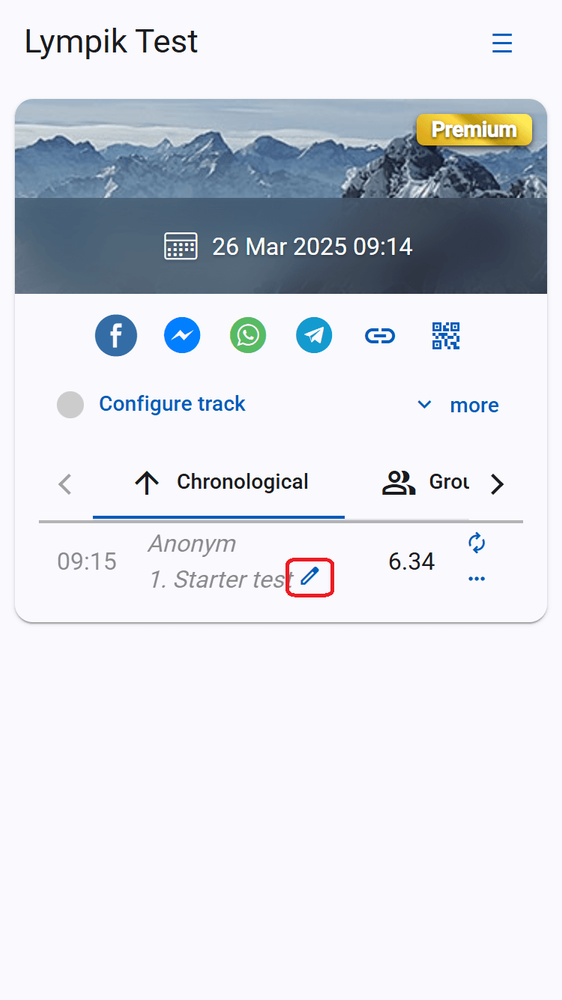Viewport: 562px width, 1000px height.
Task: Share via WhatsApp icon
Action: pyautogui.click(x=248, y=335)
